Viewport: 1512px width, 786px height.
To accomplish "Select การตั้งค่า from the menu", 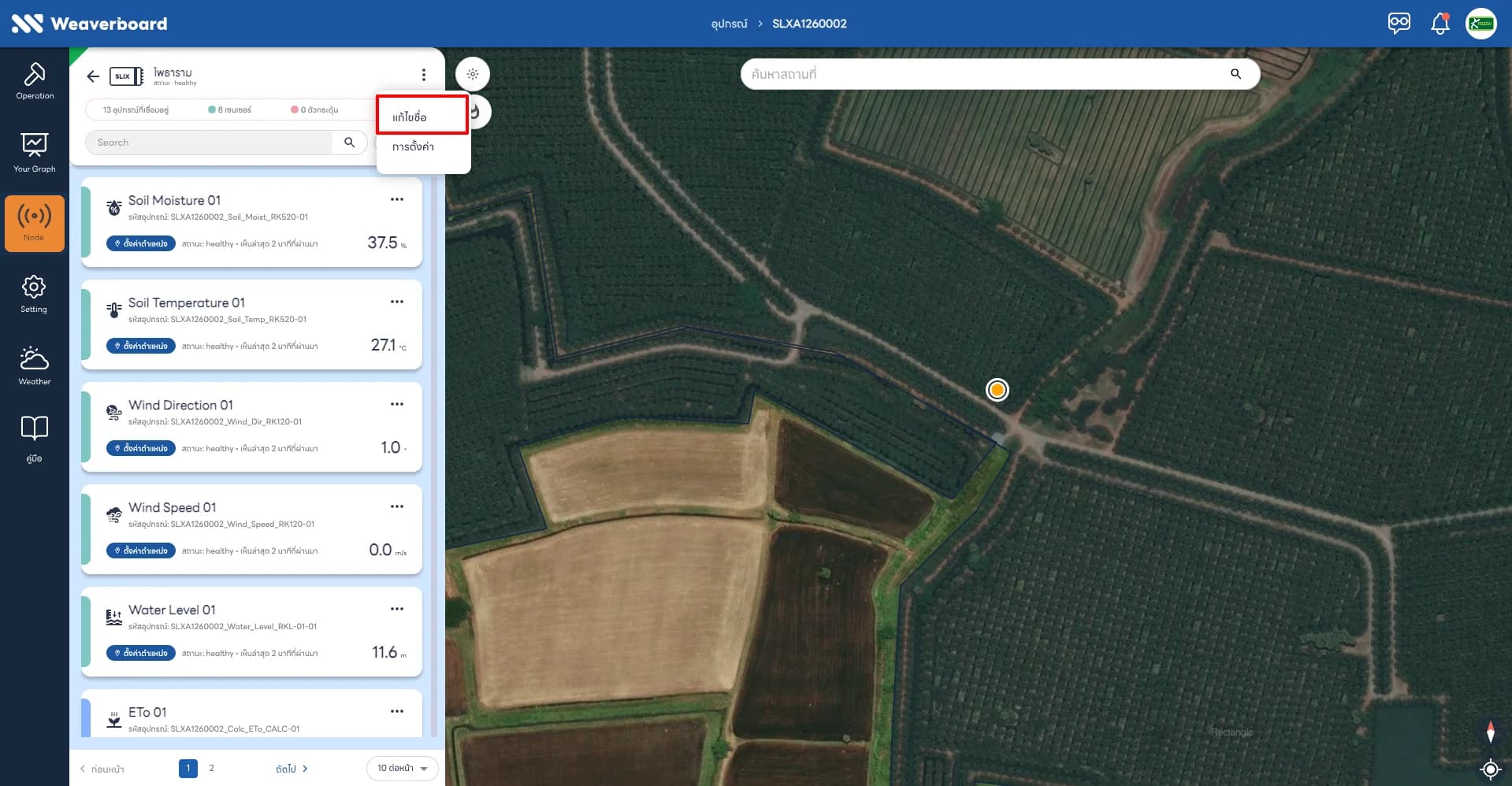I will tap(422, 147).
